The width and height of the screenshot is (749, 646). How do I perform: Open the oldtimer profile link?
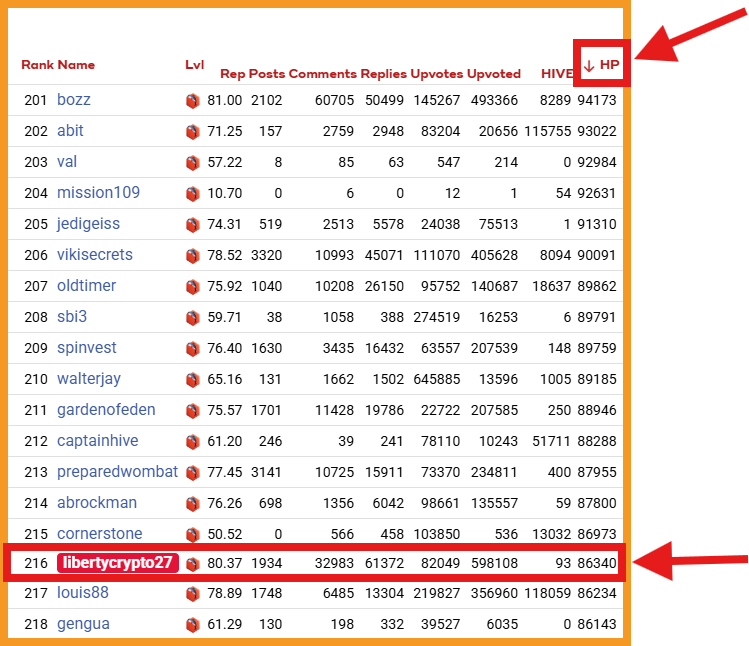coord(86,286)
